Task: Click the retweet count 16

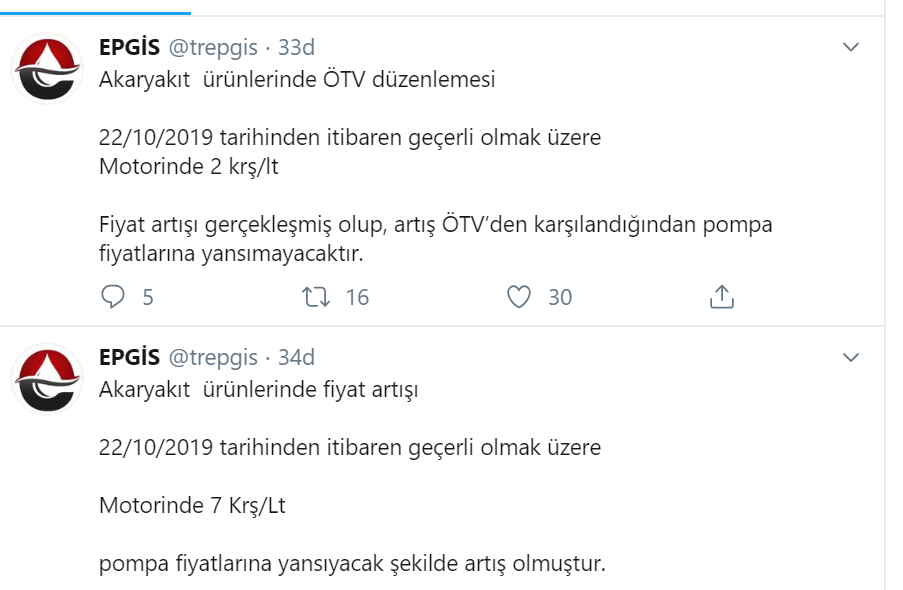Action: tap(357, 297)
